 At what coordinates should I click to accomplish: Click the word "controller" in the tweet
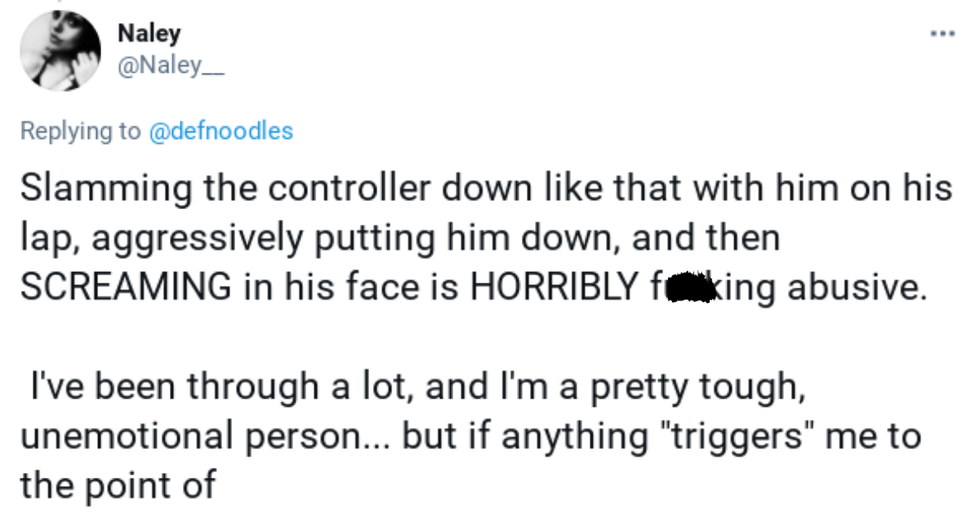(x=350, y=189)
